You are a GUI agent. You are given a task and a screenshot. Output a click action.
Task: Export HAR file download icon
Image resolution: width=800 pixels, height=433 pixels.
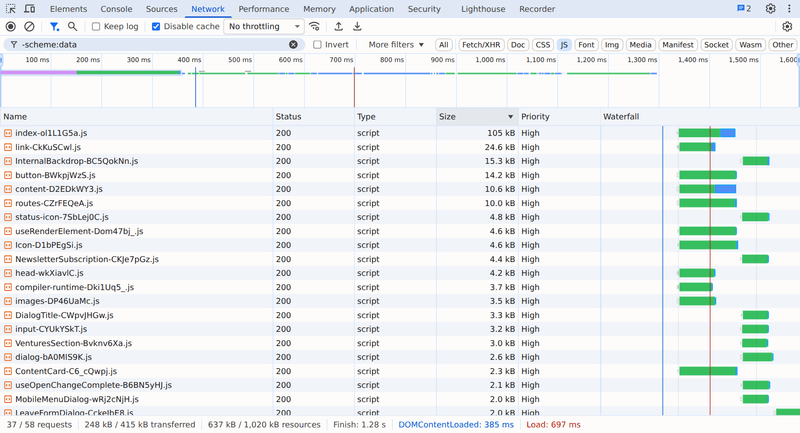tap(357, 27)
